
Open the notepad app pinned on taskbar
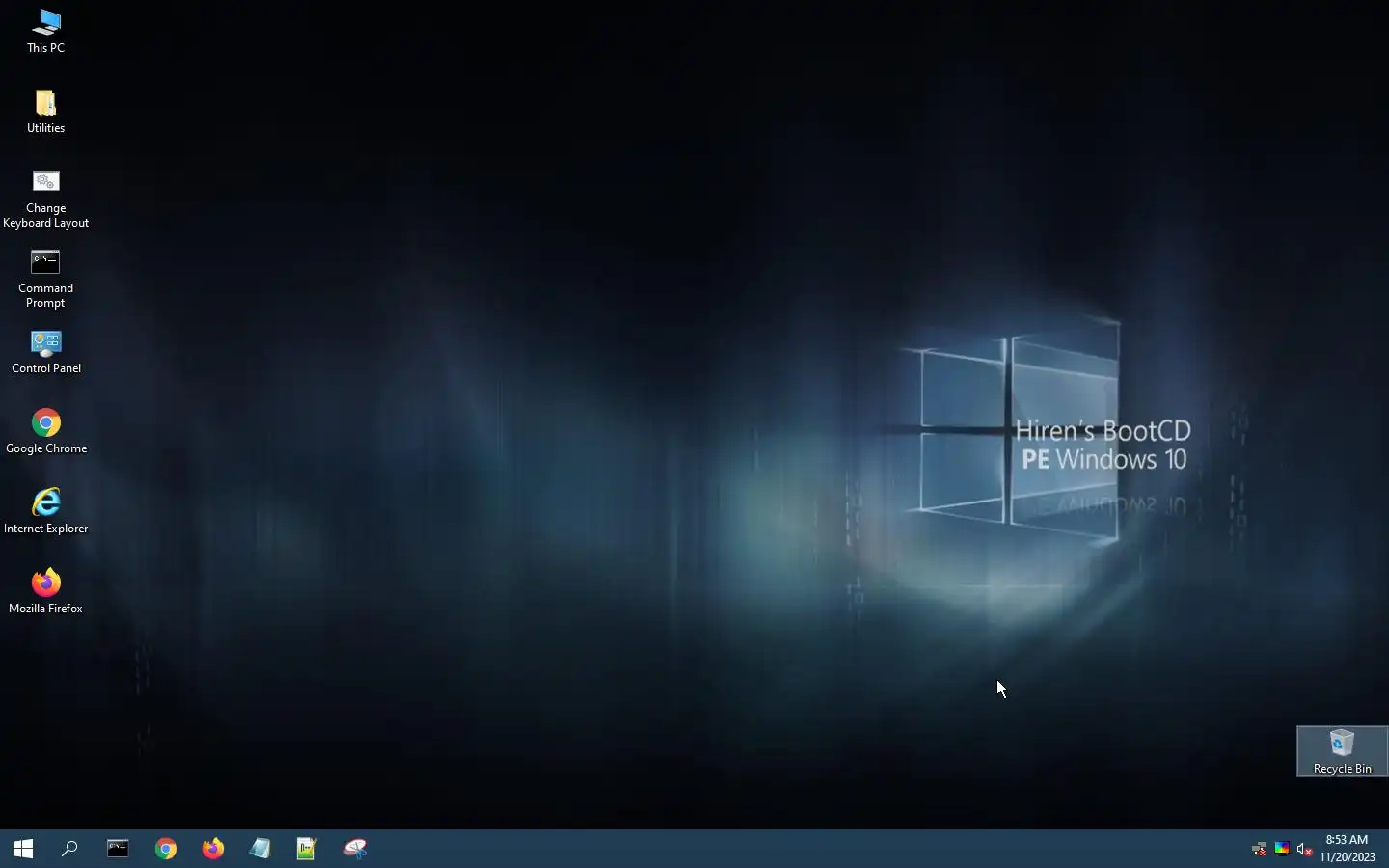pos(260,849)
